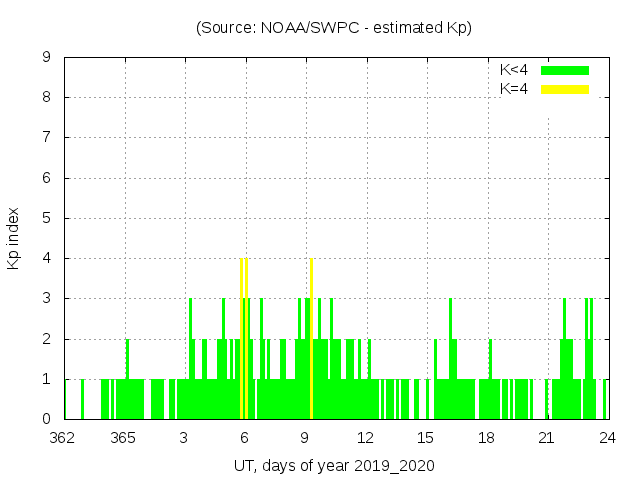Screen dimensions: 640x480
Task: Click the y-axis tick label 7
Action: click(47, 137)
